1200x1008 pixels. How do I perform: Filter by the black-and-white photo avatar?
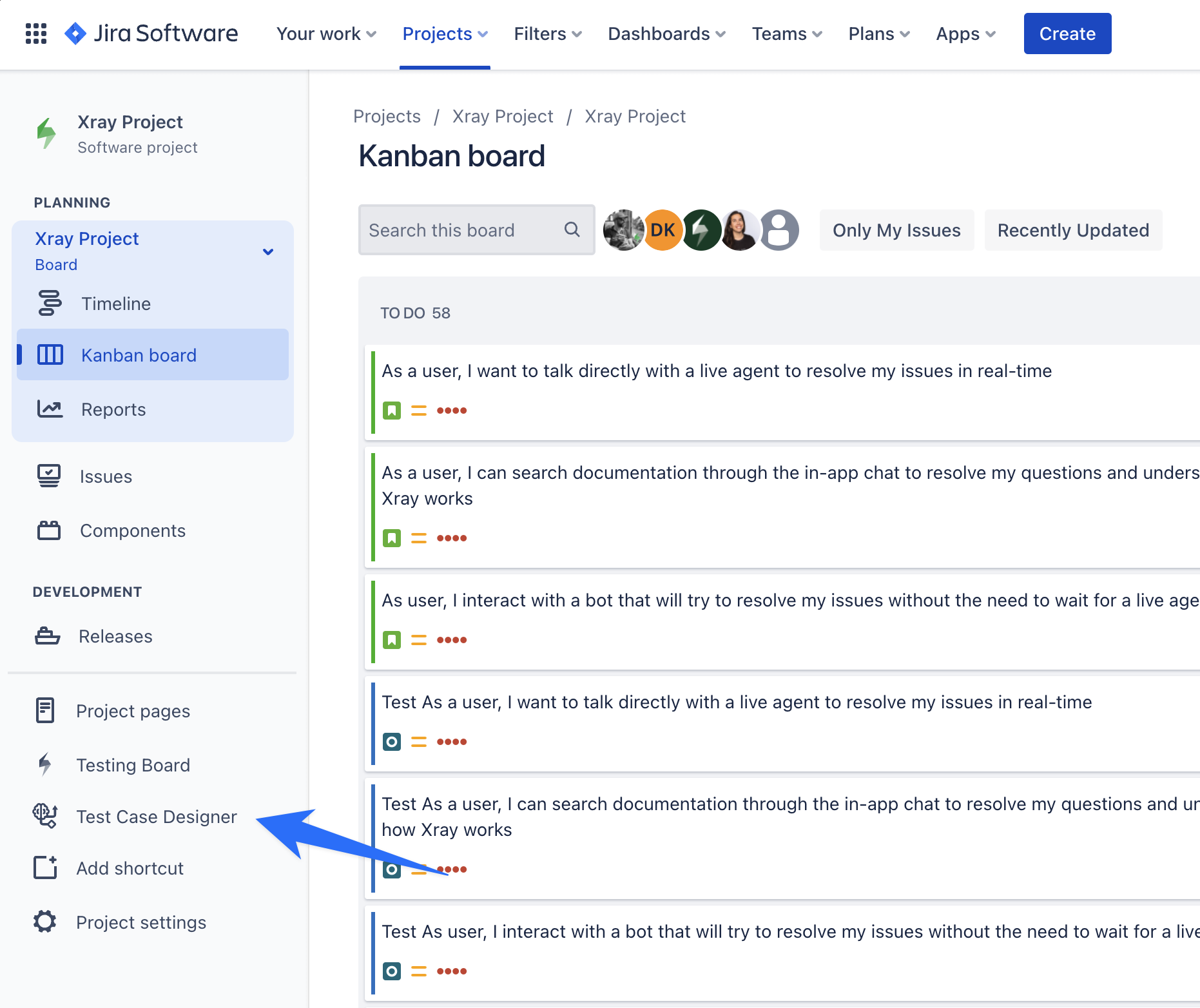coord(623,230)
